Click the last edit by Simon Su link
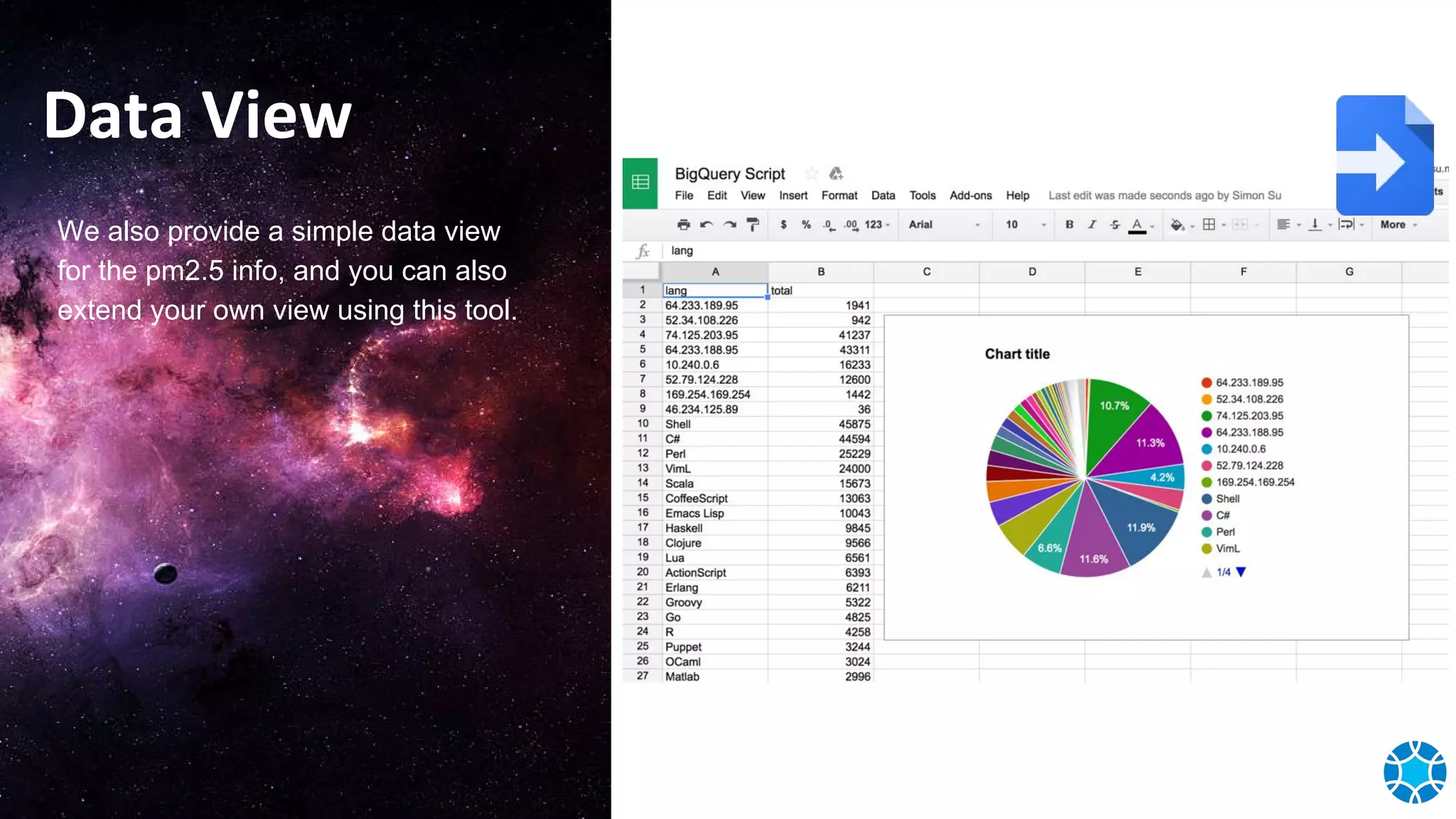Viewport: 1456px width, 819px height. pyautogui.click(x=1165, y=196)
